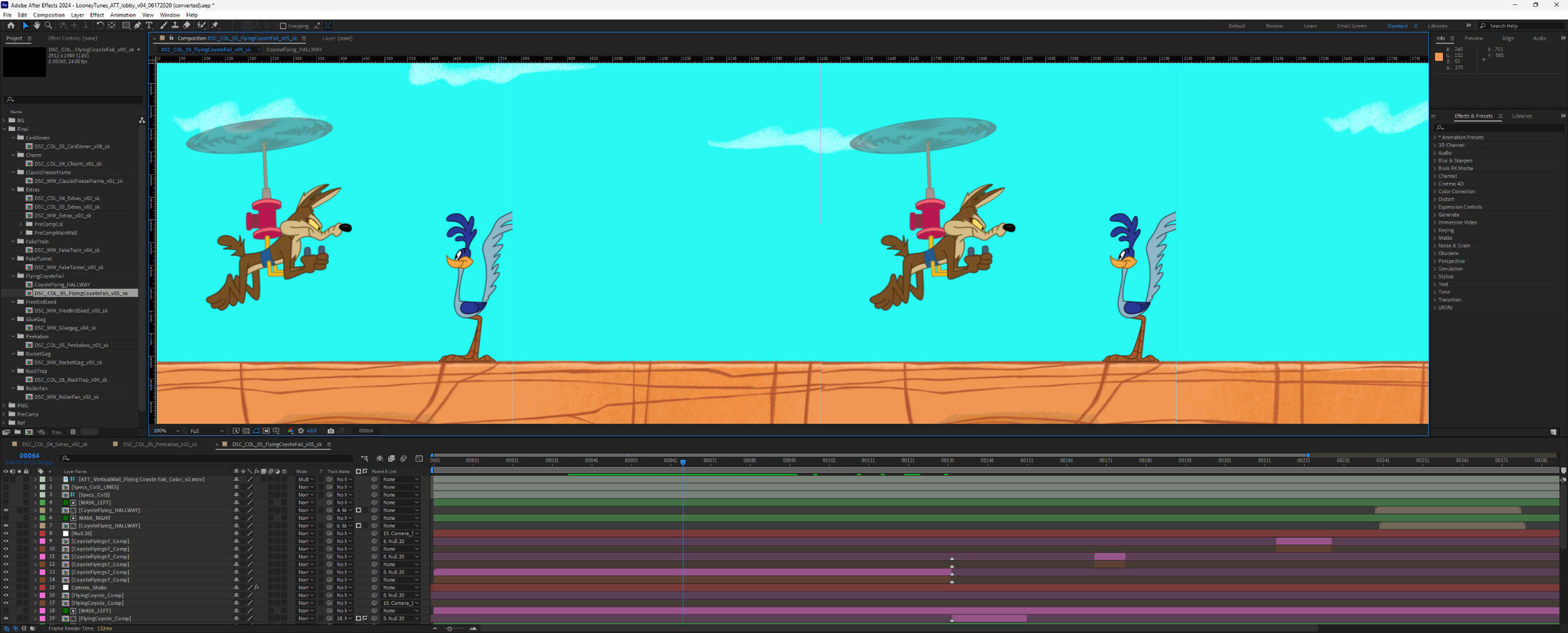Screen dimensions: 1568x633
Task: Click the camera snapshot icon in viewer
Action: pyautogui.click(x=331, y=431)
